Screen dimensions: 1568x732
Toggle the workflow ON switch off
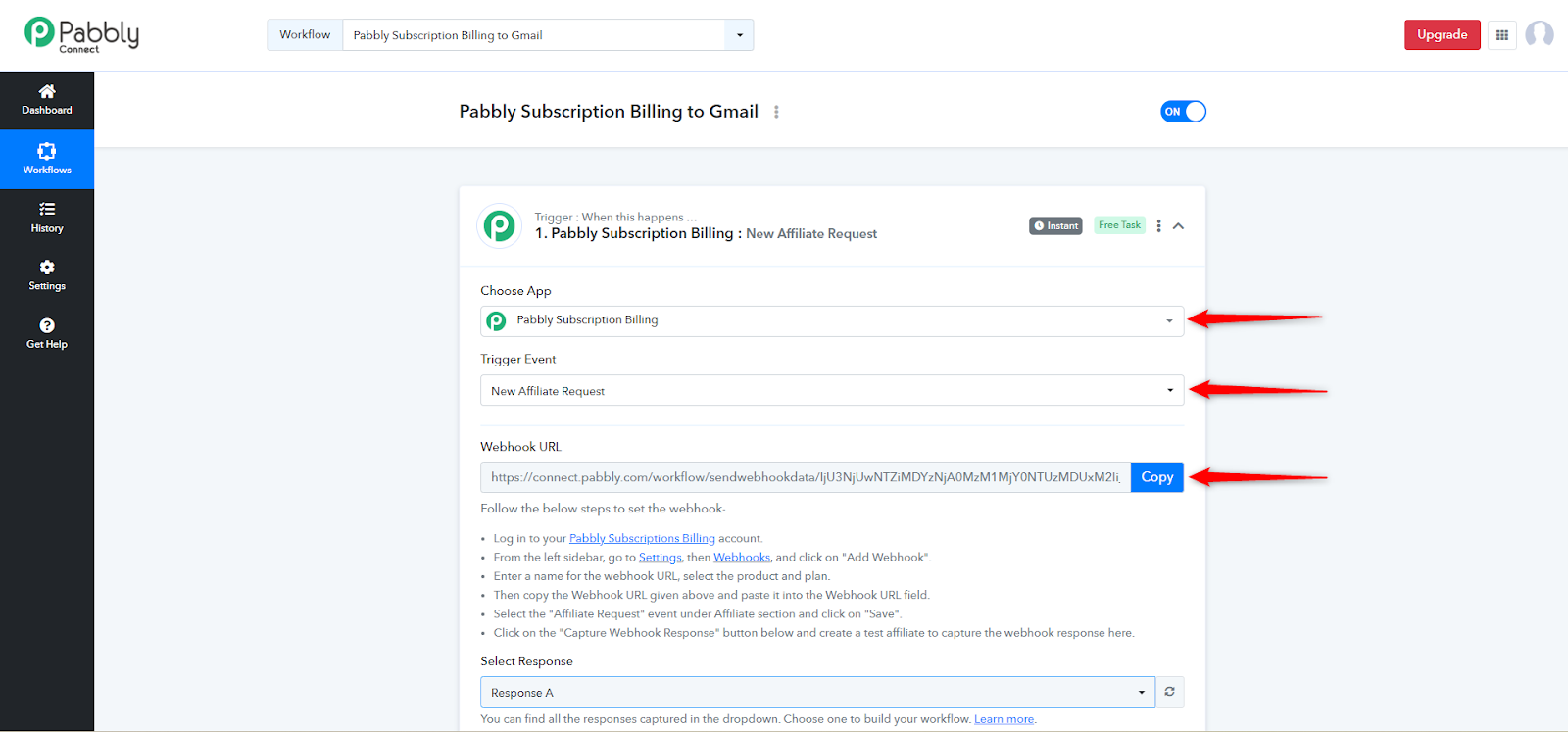(x=1183, y=112)
